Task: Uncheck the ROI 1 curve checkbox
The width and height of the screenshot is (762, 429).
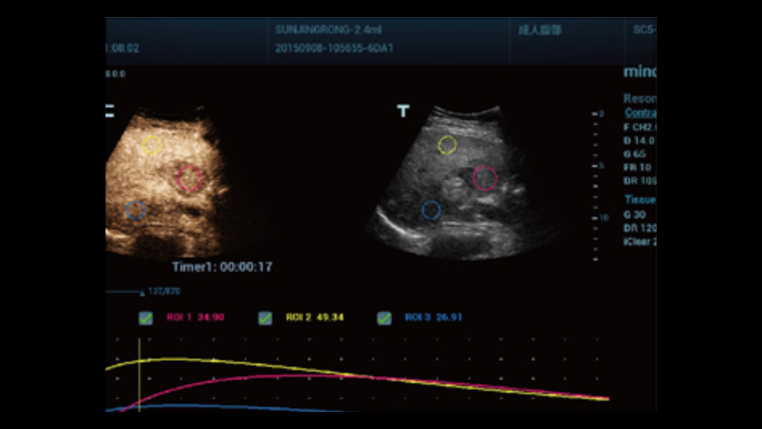Action: [x=146, y=318]
